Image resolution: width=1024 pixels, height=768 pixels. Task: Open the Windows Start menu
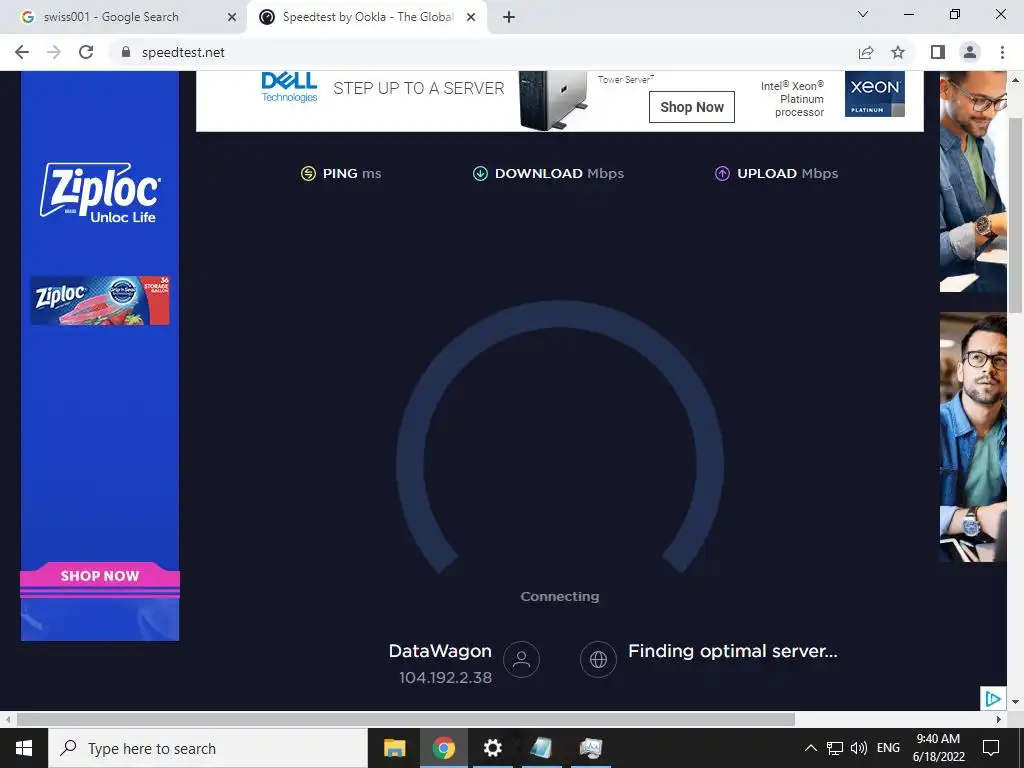click(x=24, y=748)
